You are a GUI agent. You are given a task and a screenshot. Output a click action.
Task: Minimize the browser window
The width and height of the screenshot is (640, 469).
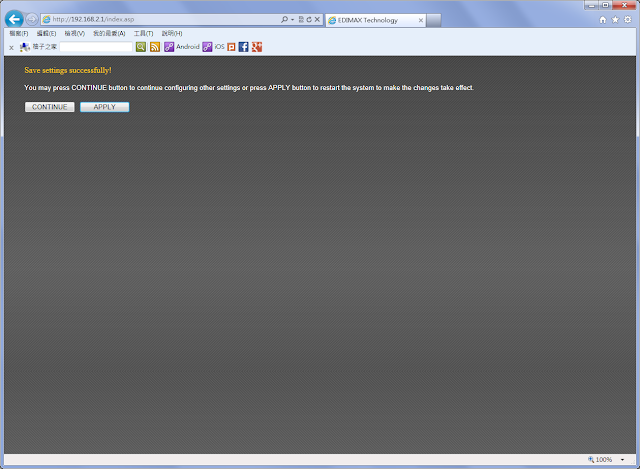click(x=591, y=5)
